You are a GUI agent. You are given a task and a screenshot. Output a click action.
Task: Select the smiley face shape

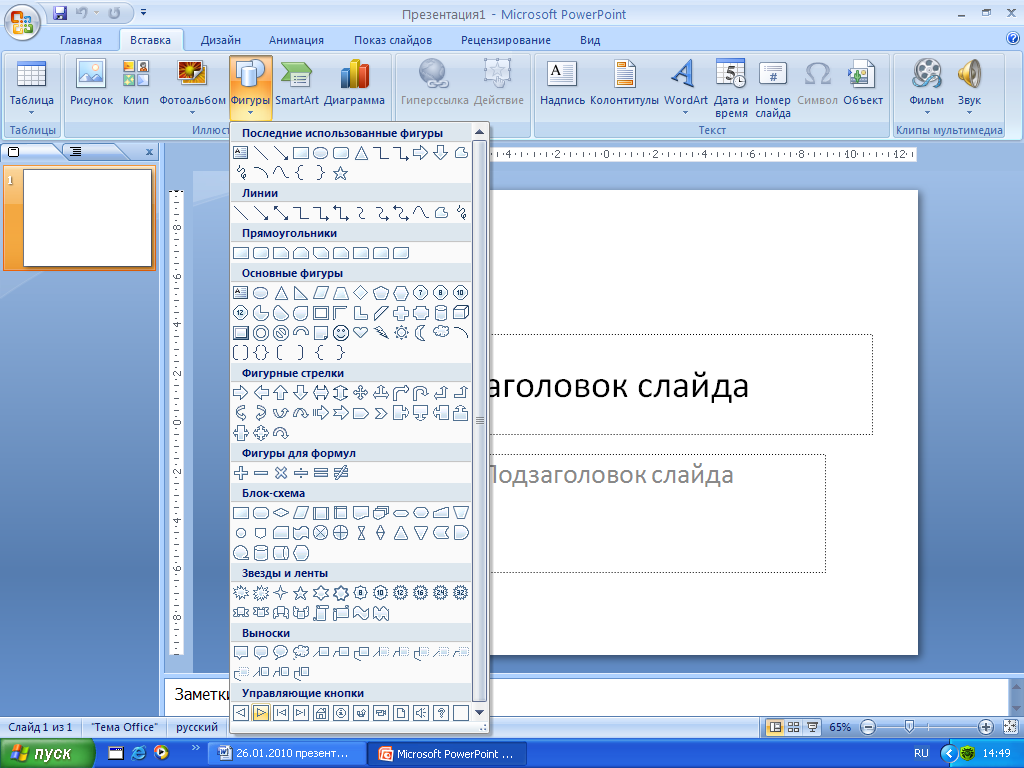click(340, 332)
